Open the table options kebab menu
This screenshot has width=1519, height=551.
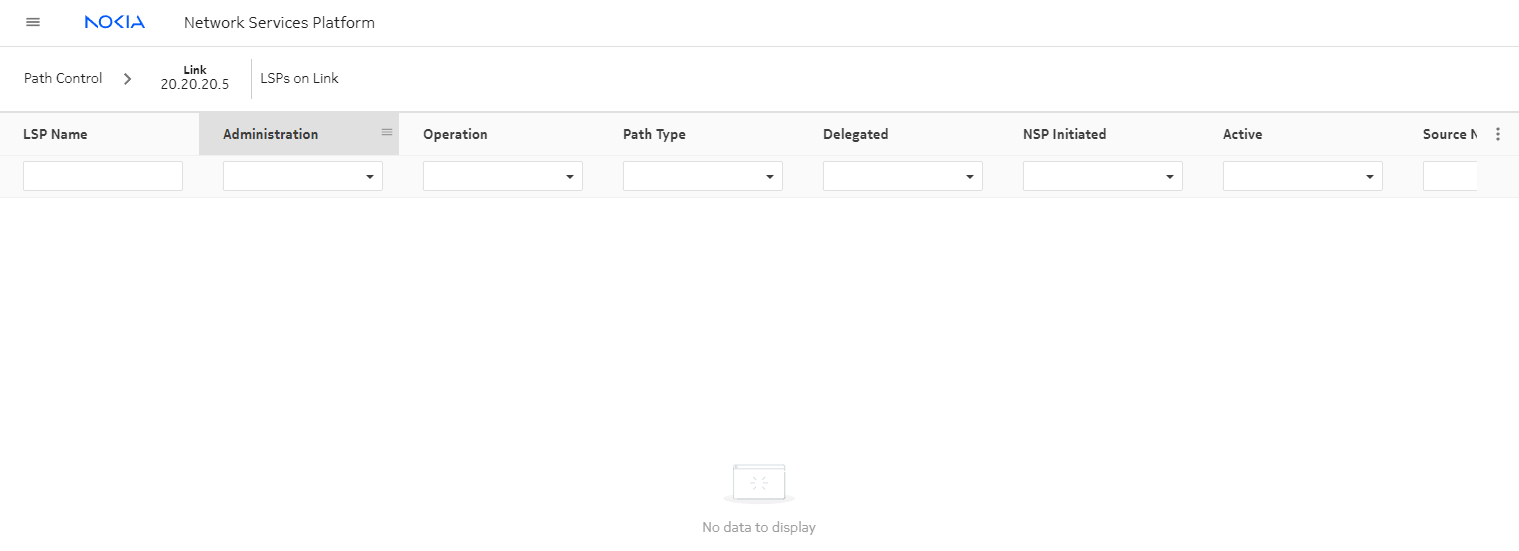click(1497, 134)
